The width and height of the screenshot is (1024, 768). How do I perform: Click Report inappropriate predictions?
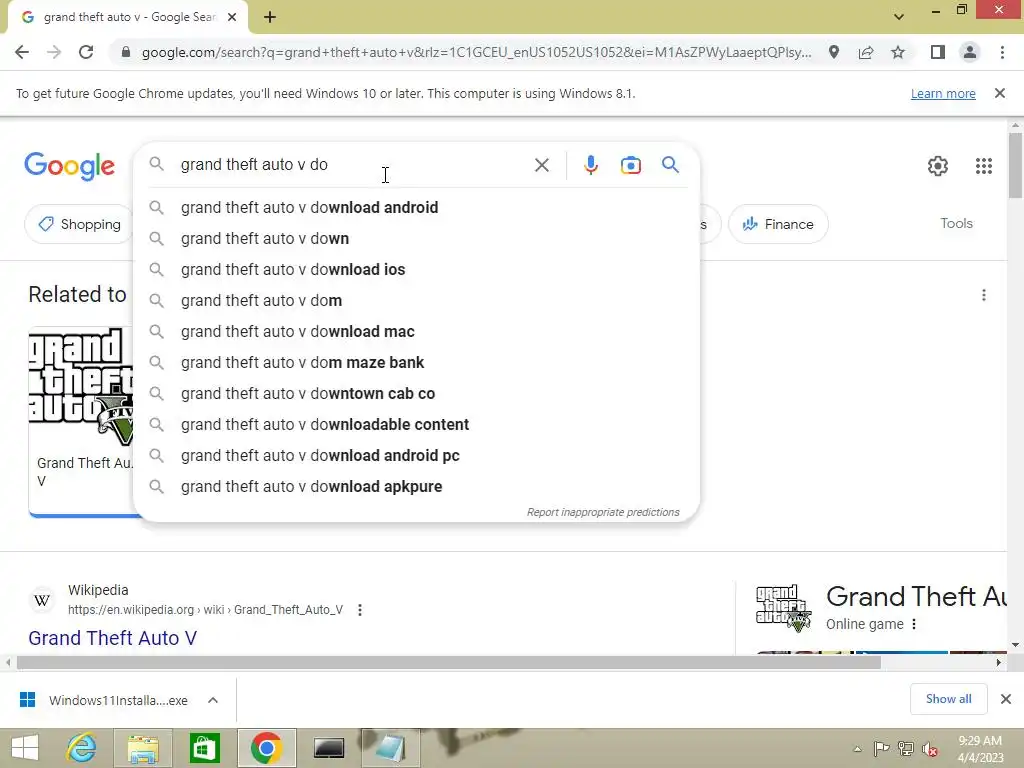[x=603, y=513]
